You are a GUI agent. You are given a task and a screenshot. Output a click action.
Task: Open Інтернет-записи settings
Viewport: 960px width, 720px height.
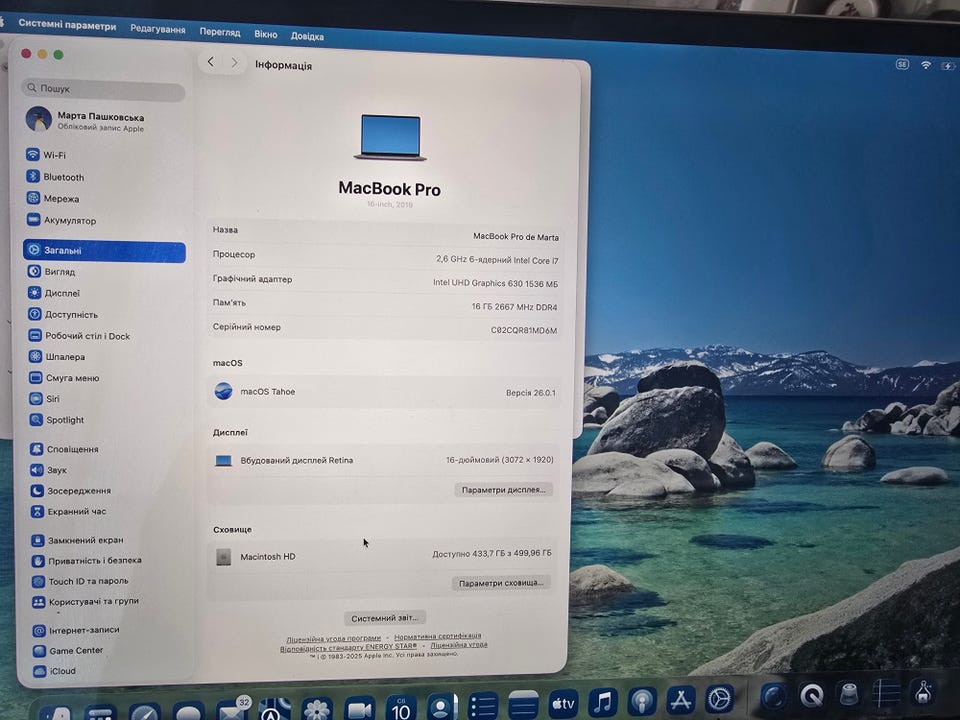click(x=77, y=629)
